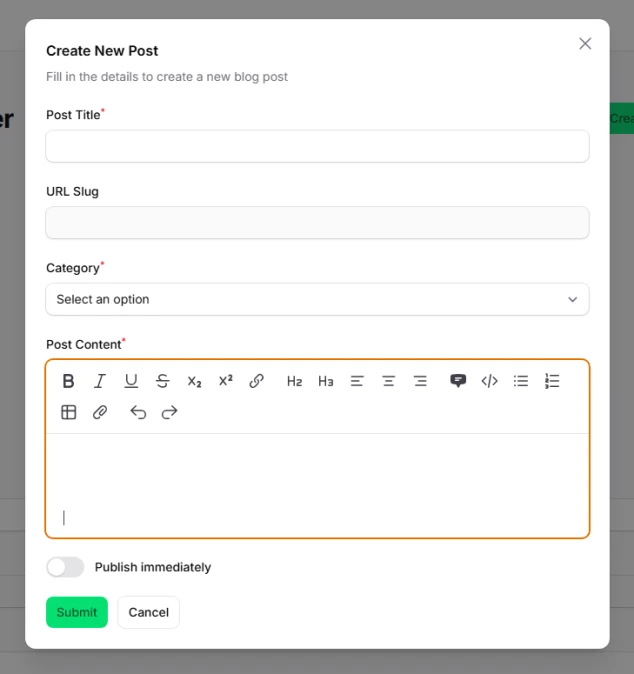The height and width of the screenshot is (674, 634).
Task: Set Heading 3 style
Action: point(326,381)
